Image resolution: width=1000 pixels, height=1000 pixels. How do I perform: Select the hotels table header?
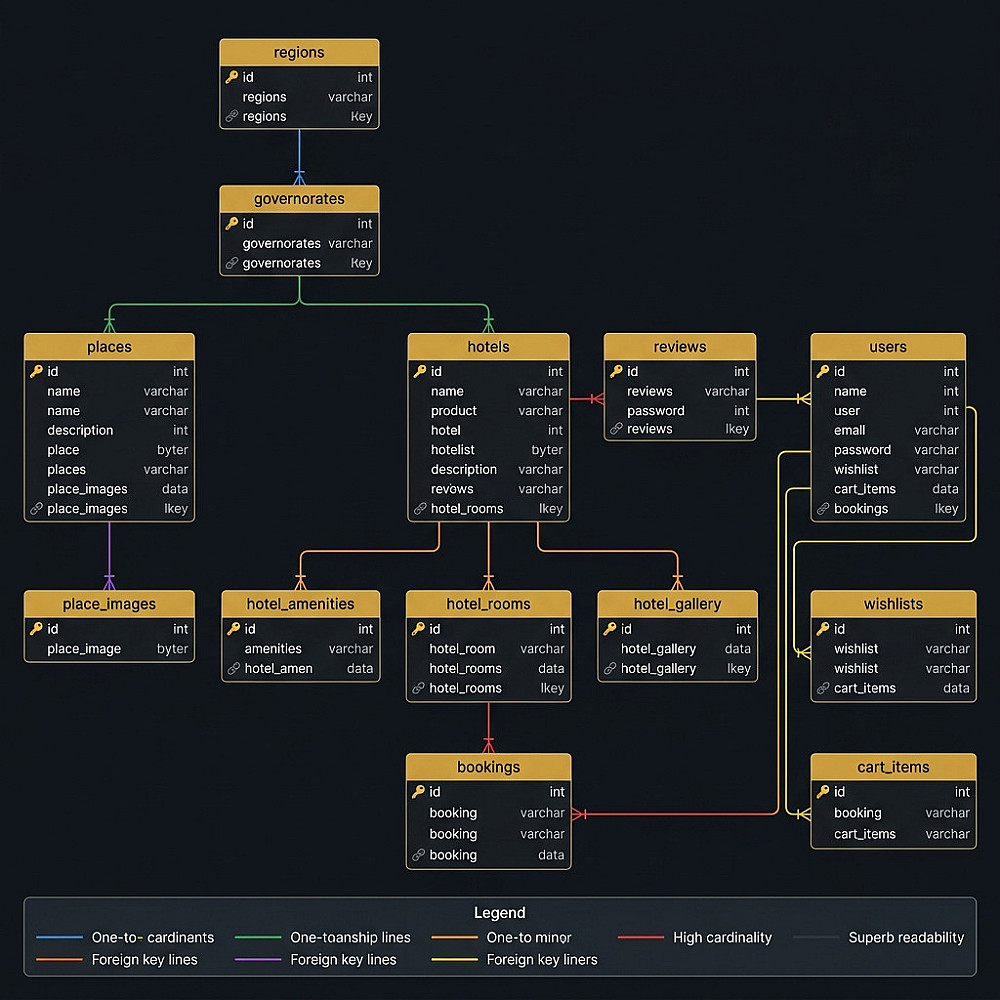pos(489,347)
